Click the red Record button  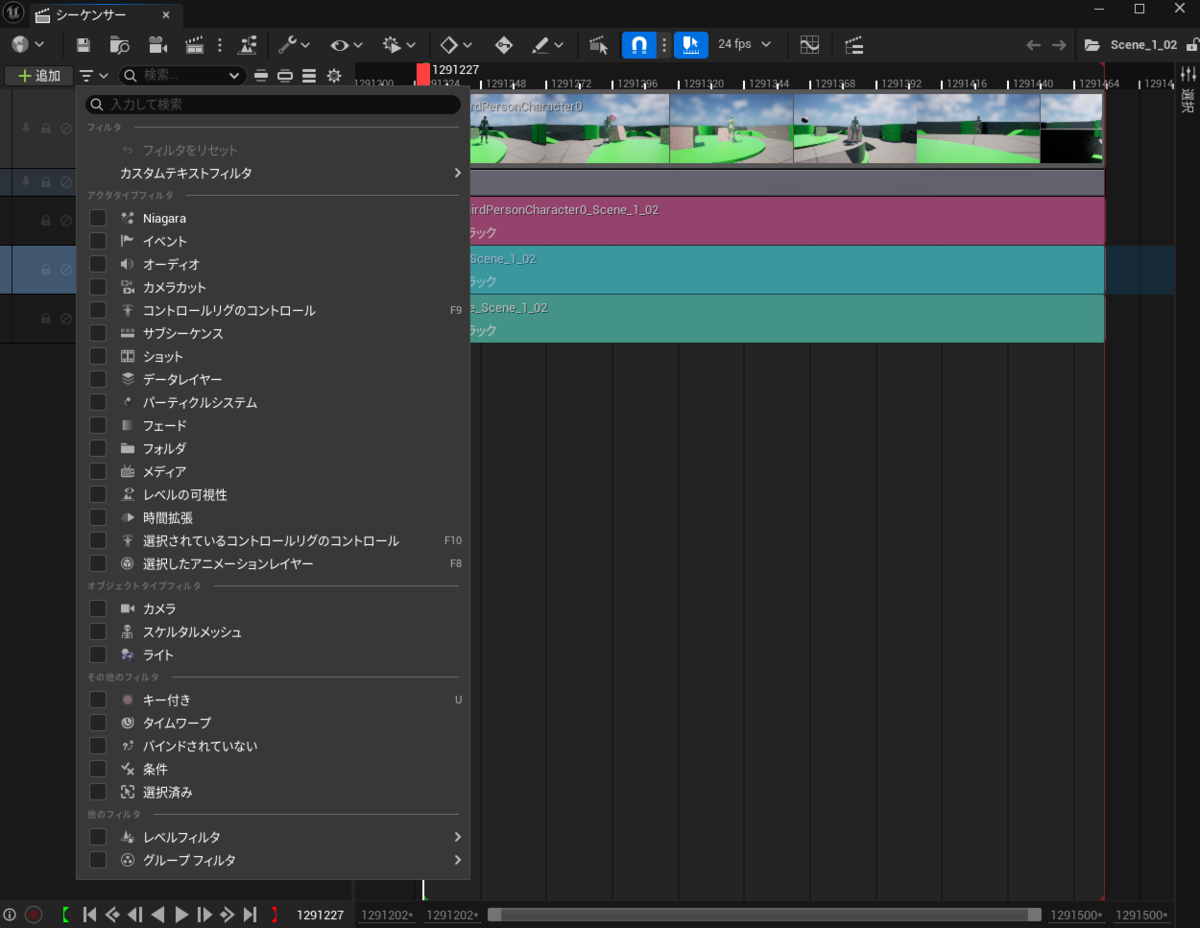point(33,914)
